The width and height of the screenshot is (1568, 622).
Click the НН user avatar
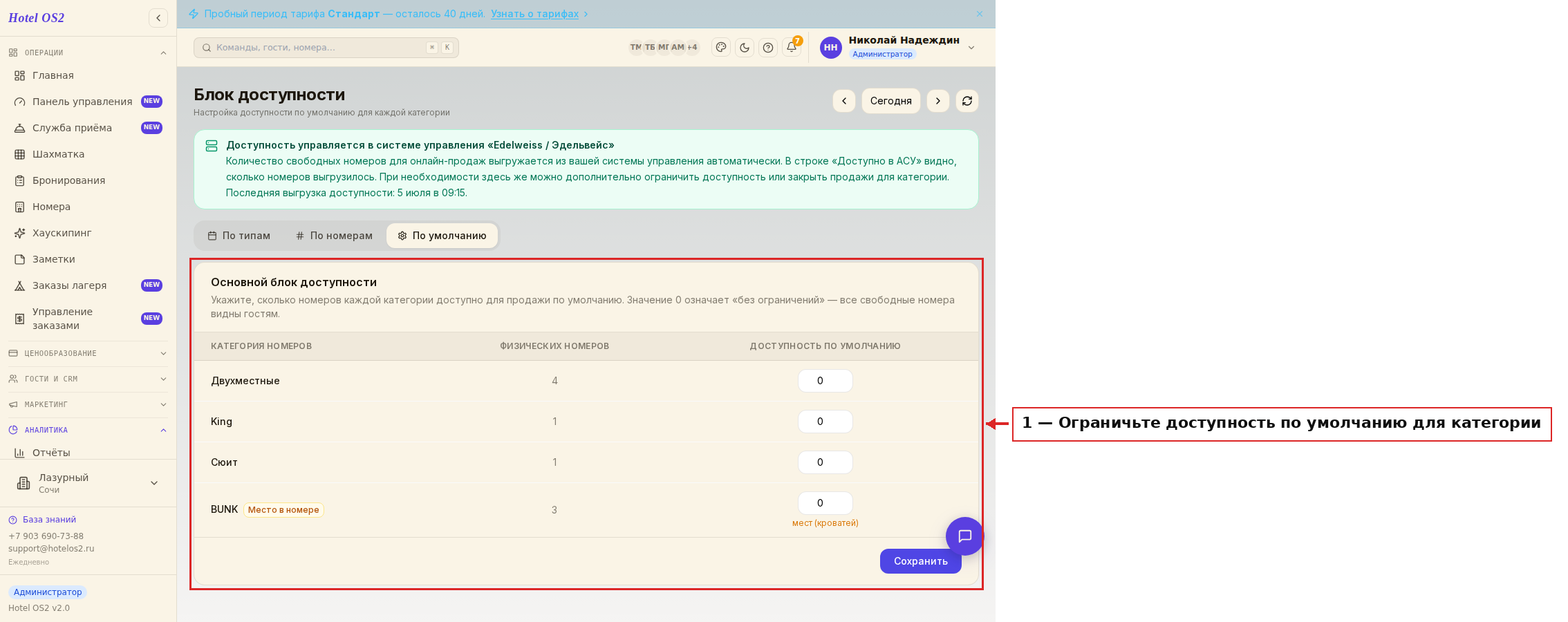pos(831,48)
